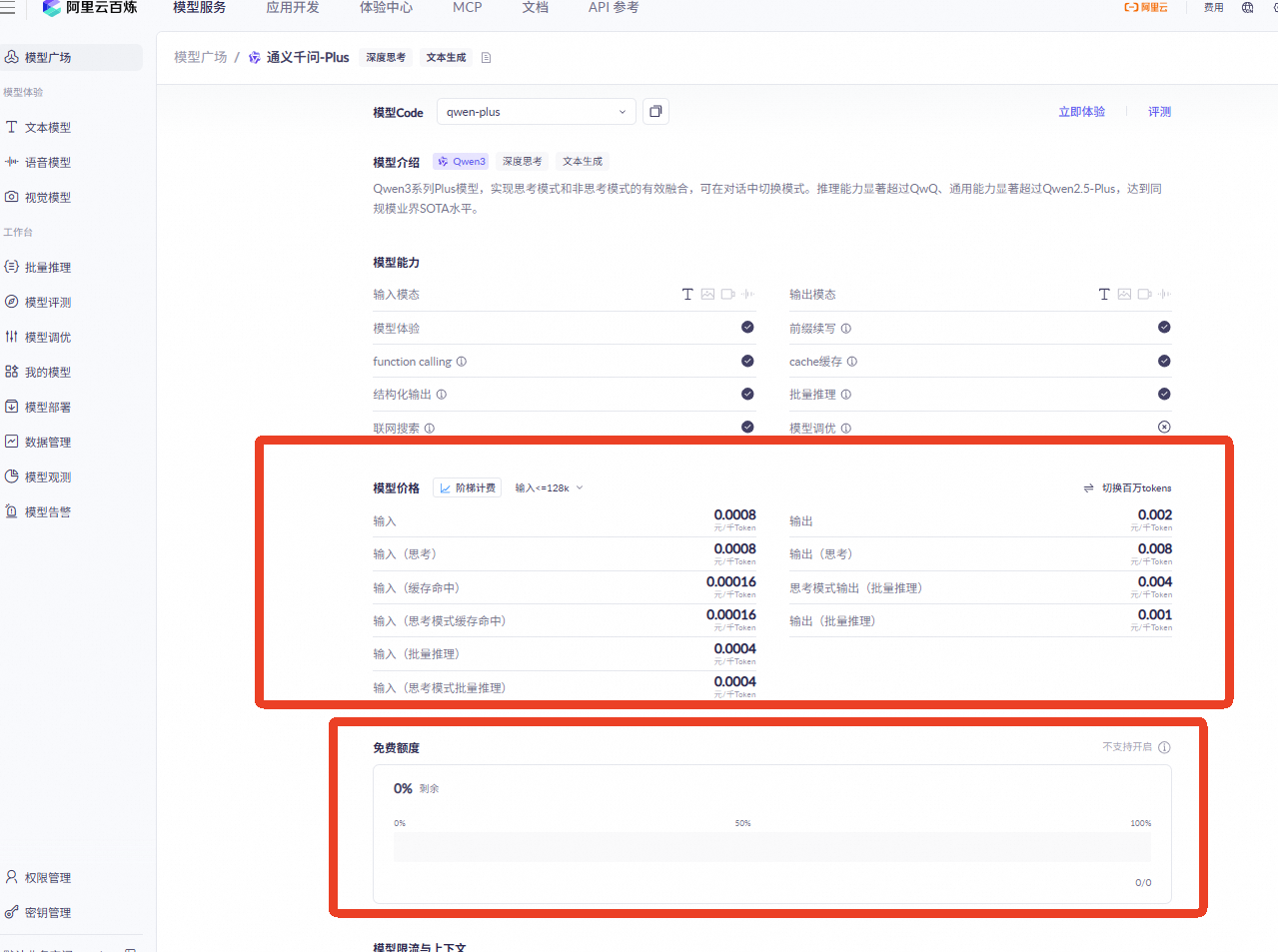Viewport: 1278px width, 952px height.
Task: Open the hamburger menu at top left
Action: 8,8
